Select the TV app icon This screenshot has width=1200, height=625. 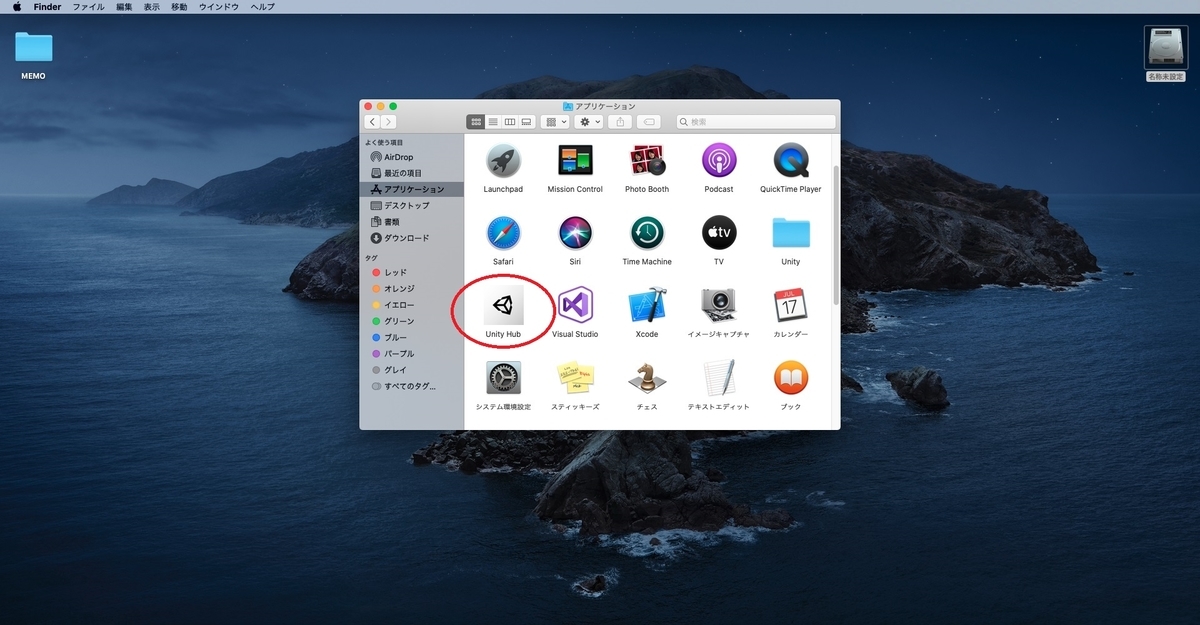(x=719, y=233)
